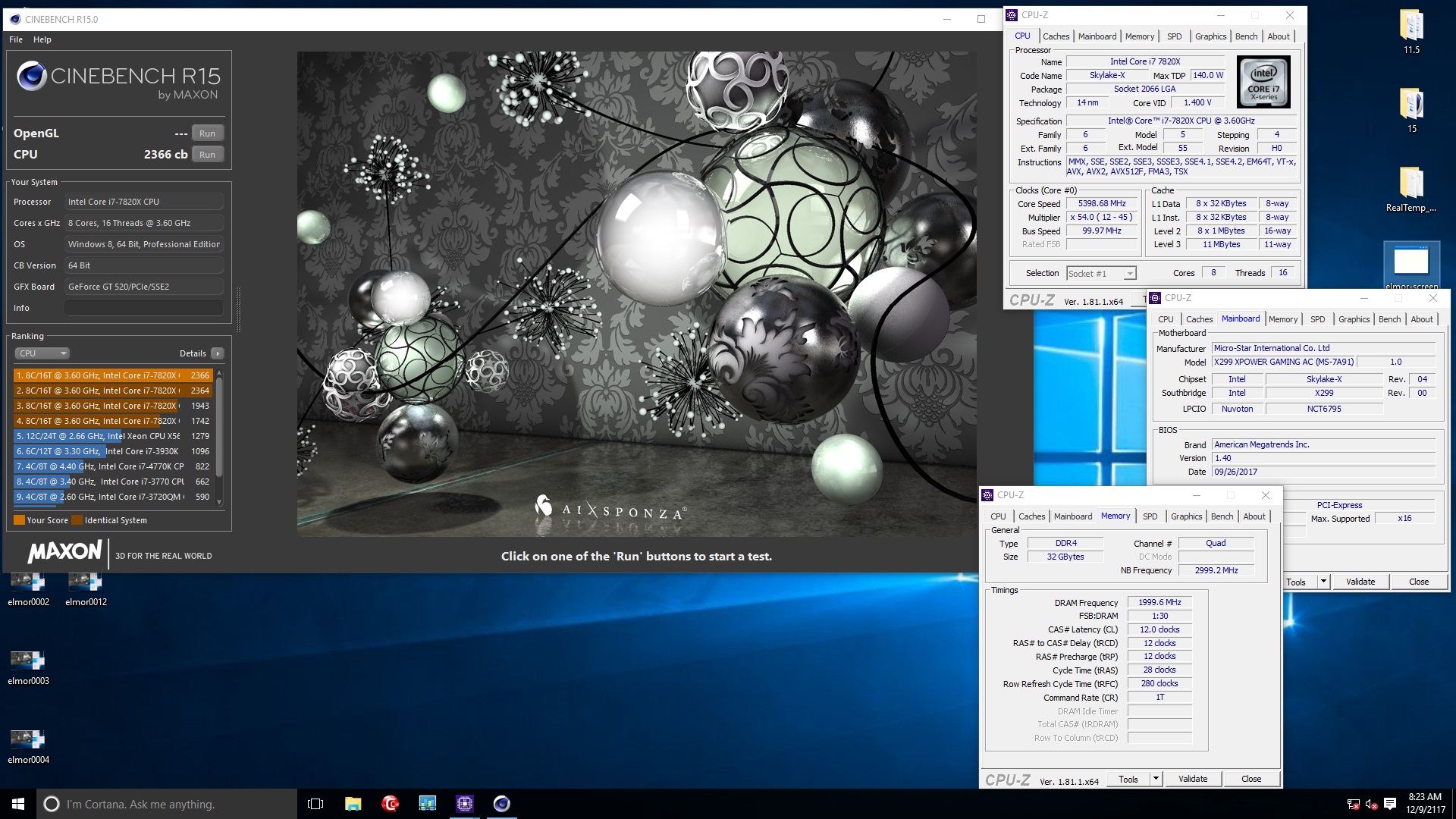Switch to SPD tab in top CPU-Z
This screenshot has width=1456, height=819.
1174,36
